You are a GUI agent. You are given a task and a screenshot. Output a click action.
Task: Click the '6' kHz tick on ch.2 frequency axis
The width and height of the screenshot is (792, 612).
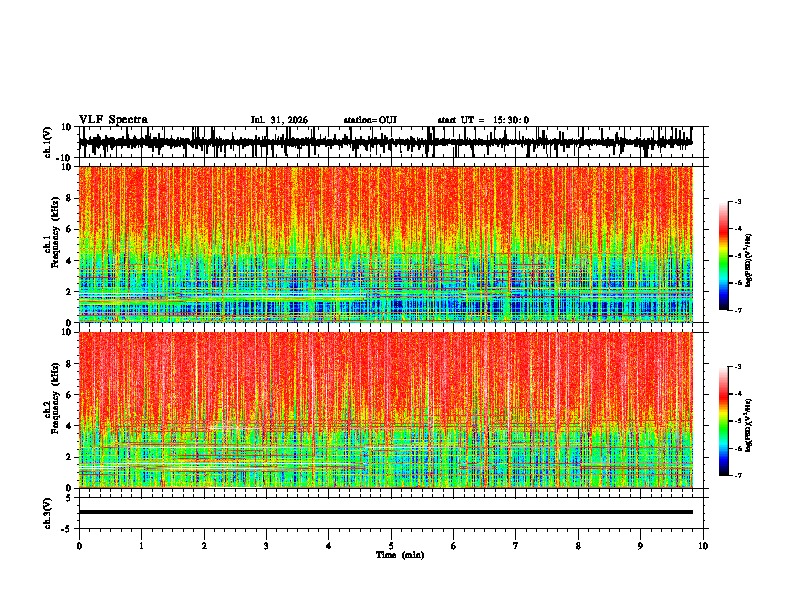click(69, 395)
